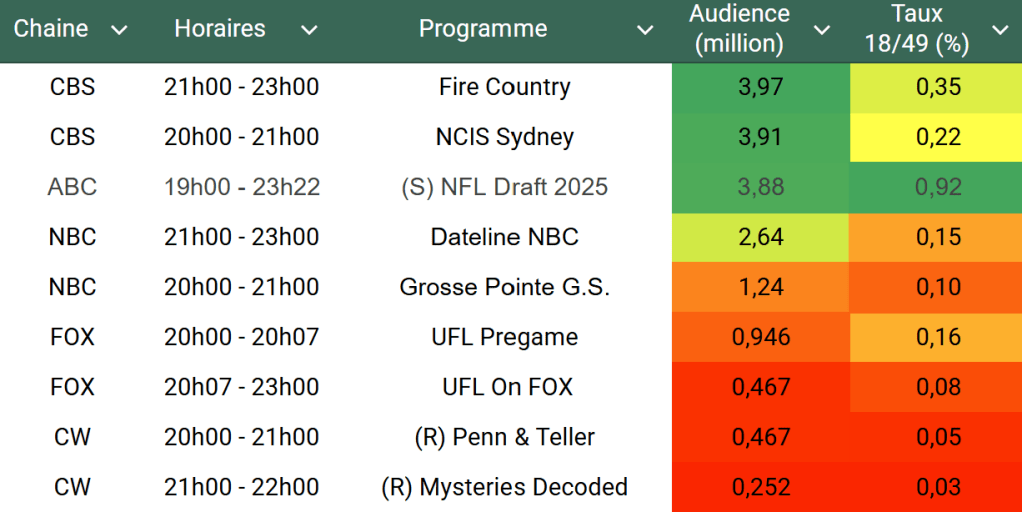Open the Horaires column filter dropdown

309,30
